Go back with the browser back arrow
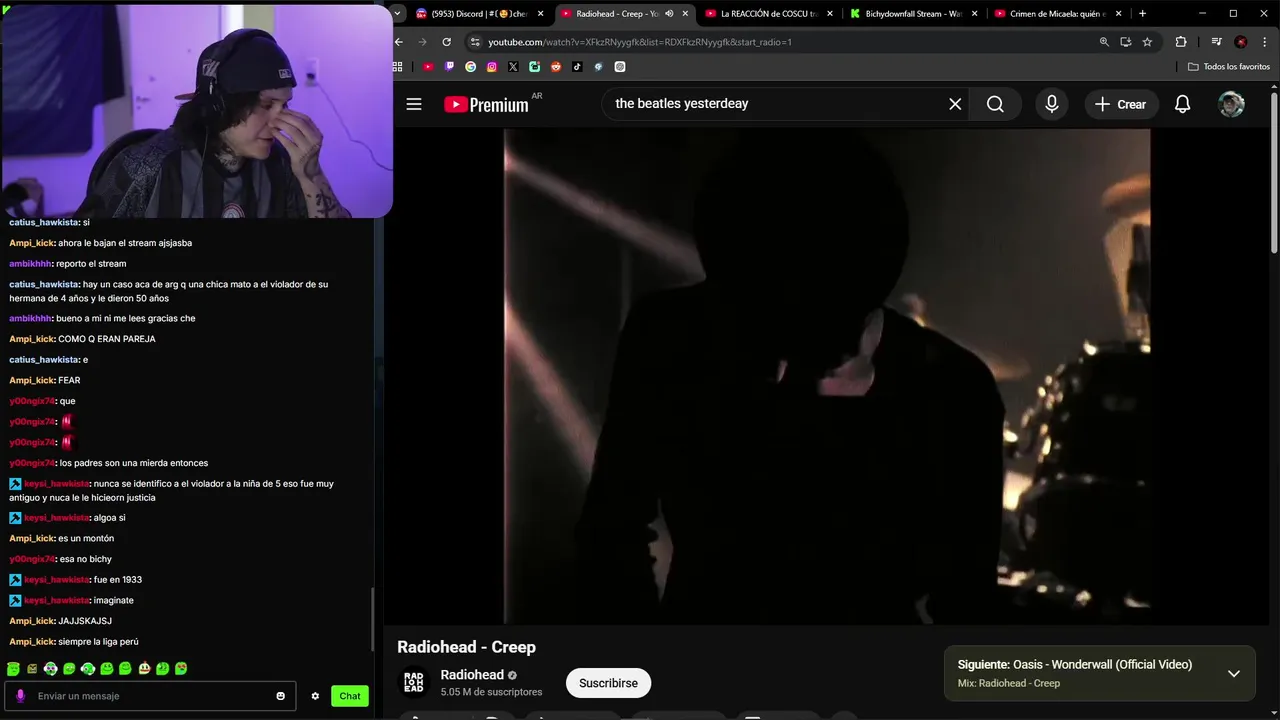Viewport: 1280px width, 720px height. (x=399, y=42)
